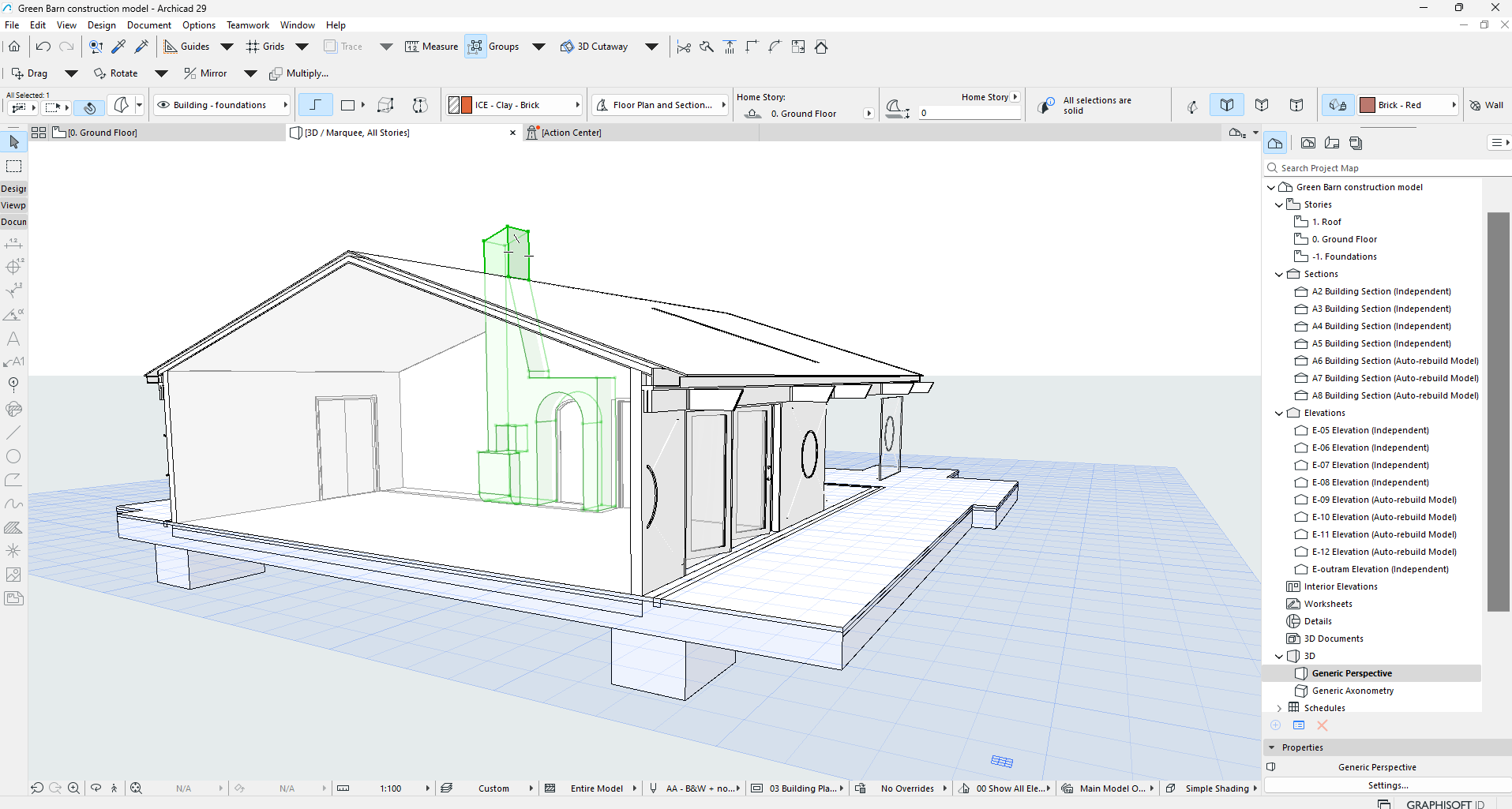Open the View Map panel icon
This screenshot has height=809, width=1512.
click(1308, 143)
